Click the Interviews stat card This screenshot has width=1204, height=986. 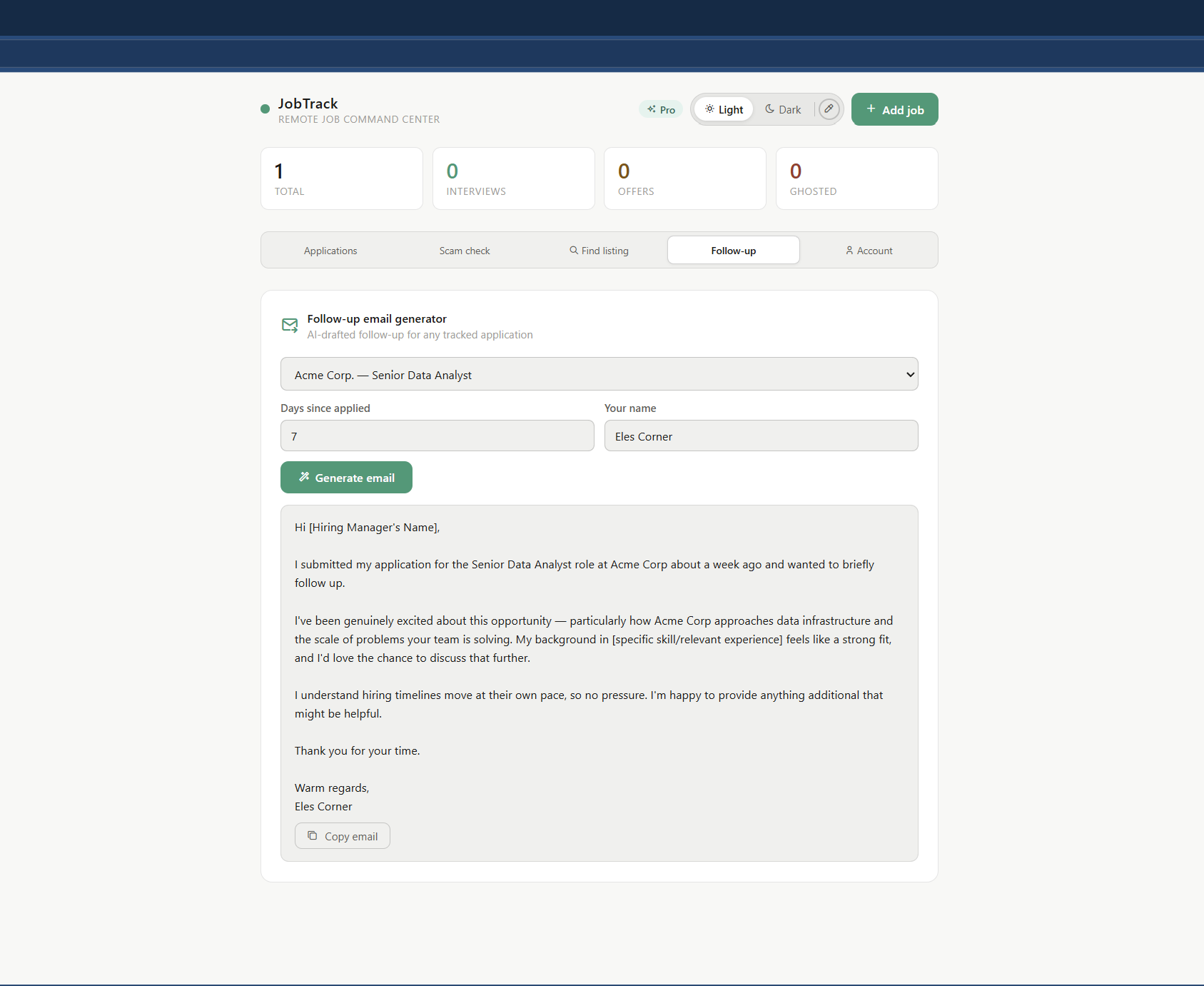point(513,178)
